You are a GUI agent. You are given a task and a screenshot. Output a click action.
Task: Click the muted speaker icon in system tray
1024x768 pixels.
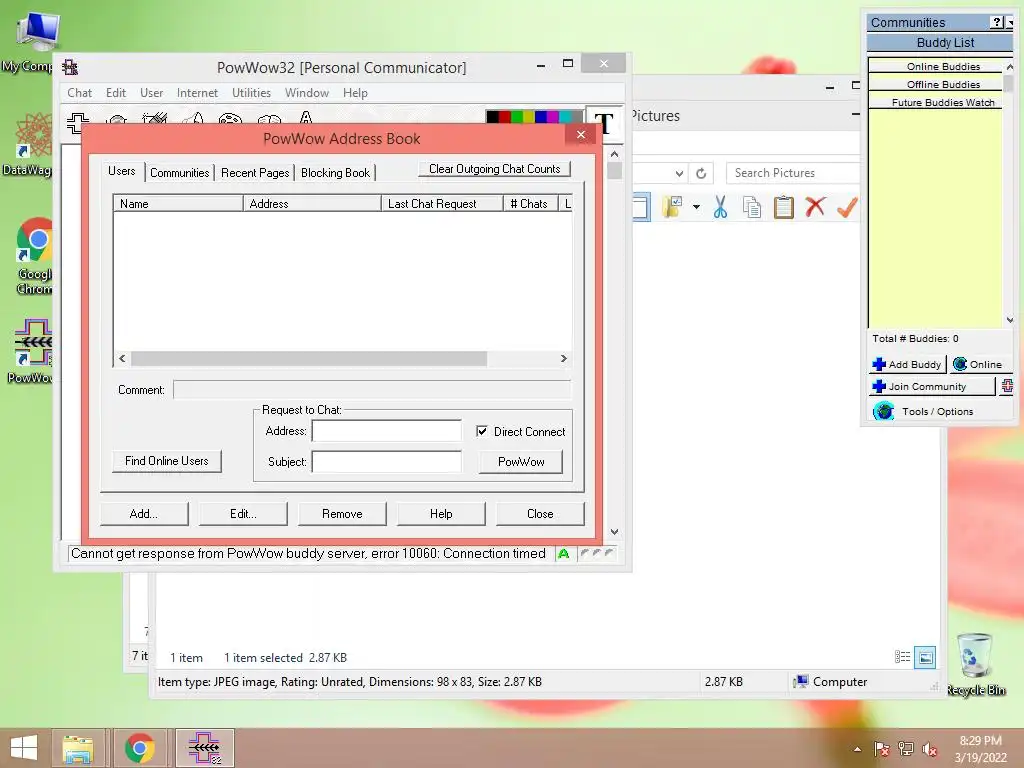[x=929, y=749]
